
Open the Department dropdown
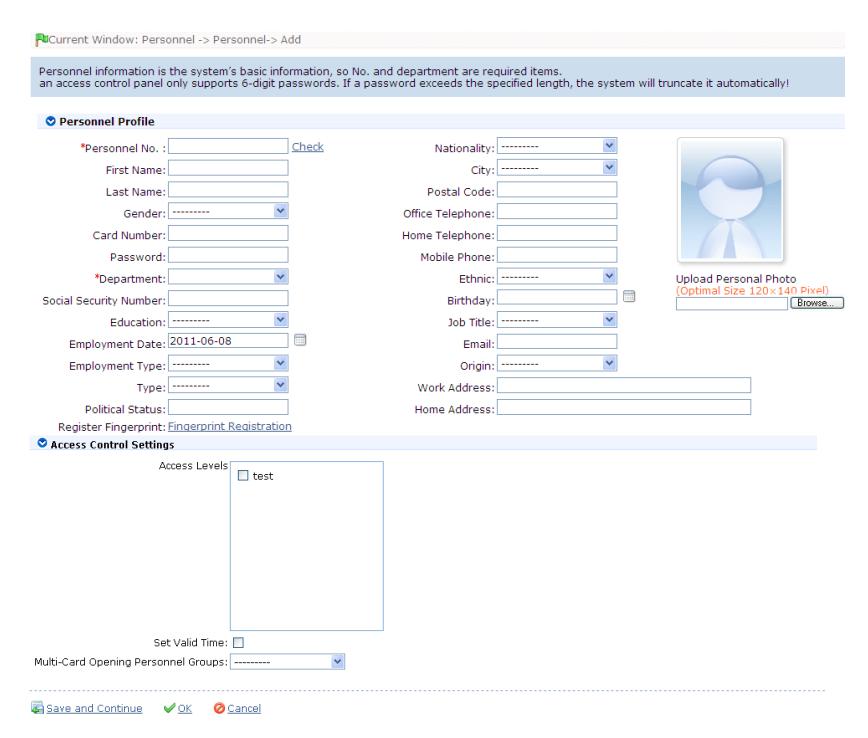(x=228, y=276)
